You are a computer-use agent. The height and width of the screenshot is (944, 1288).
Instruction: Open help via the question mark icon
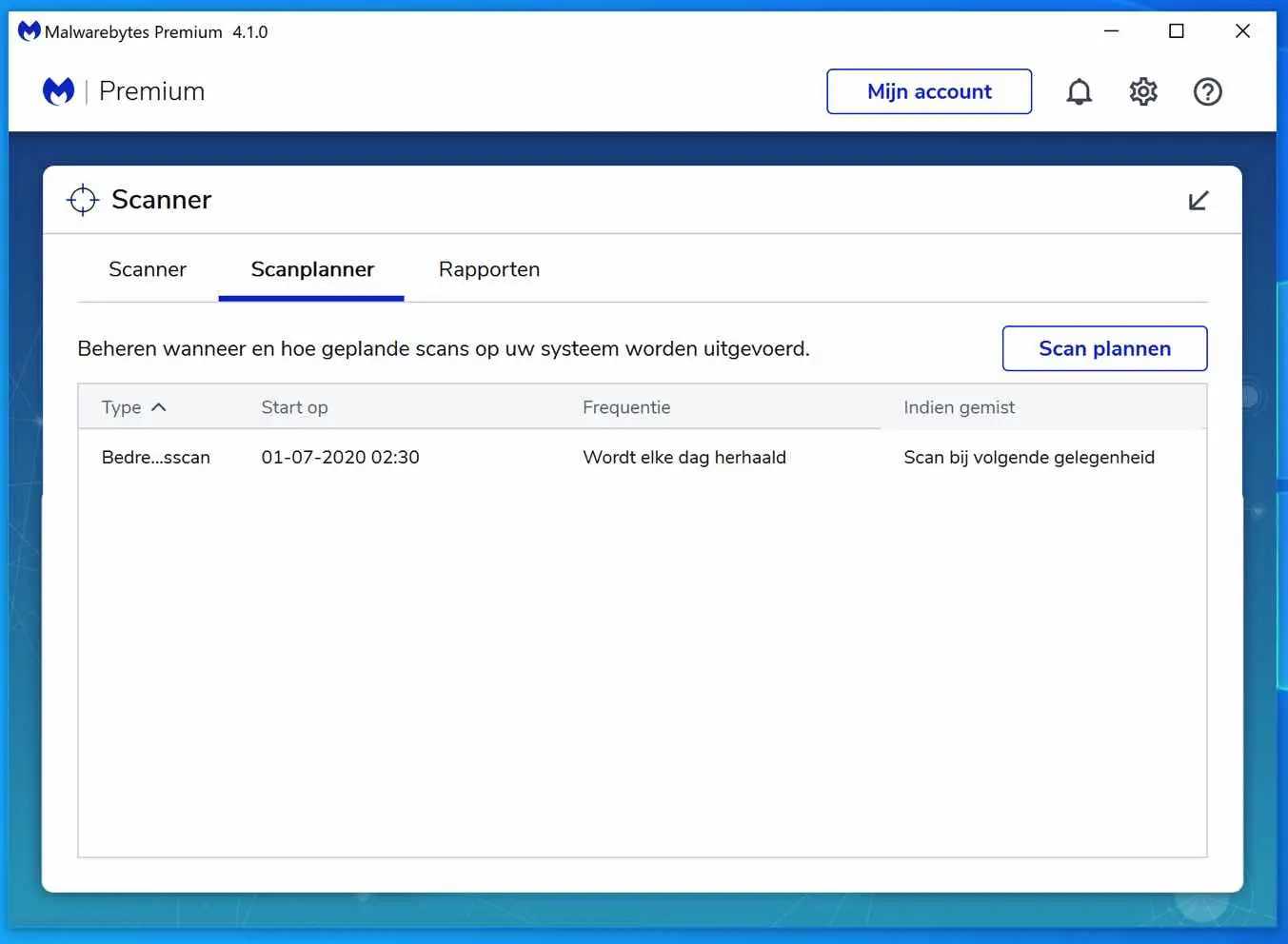click(1207, 91)
